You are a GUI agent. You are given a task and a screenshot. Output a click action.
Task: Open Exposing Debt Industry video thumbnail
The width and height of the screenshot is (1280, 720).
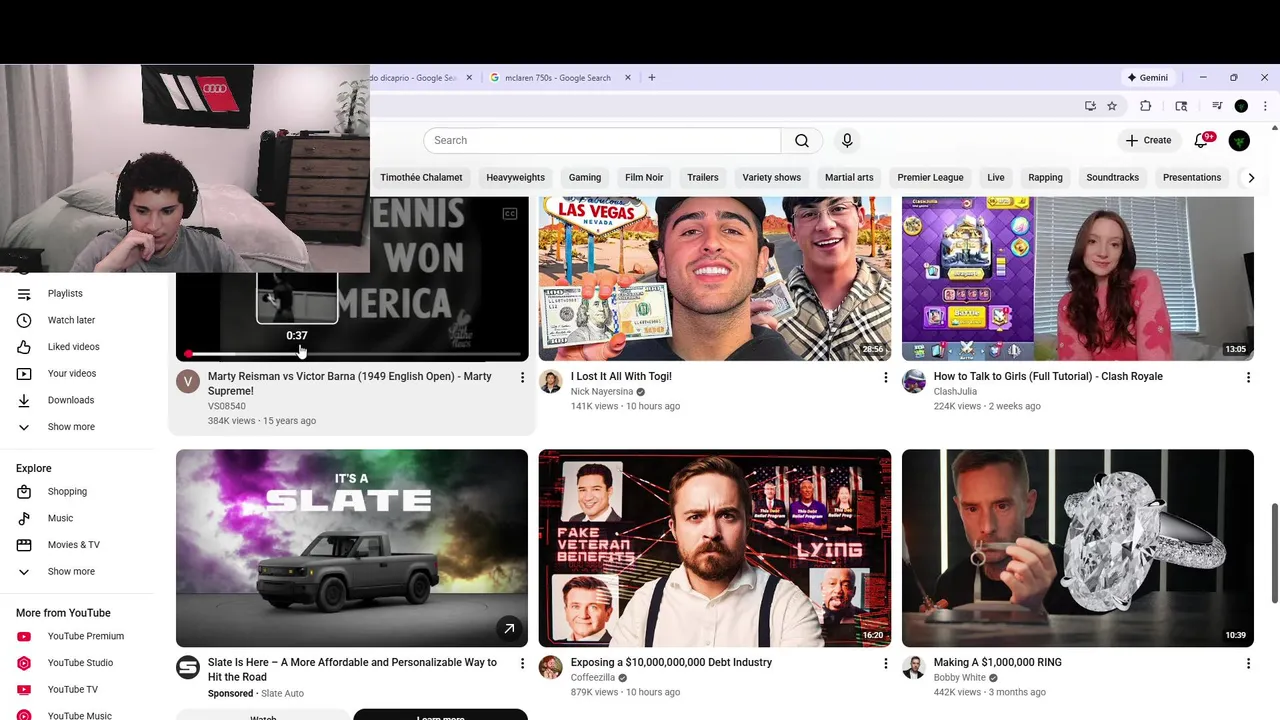714,548
